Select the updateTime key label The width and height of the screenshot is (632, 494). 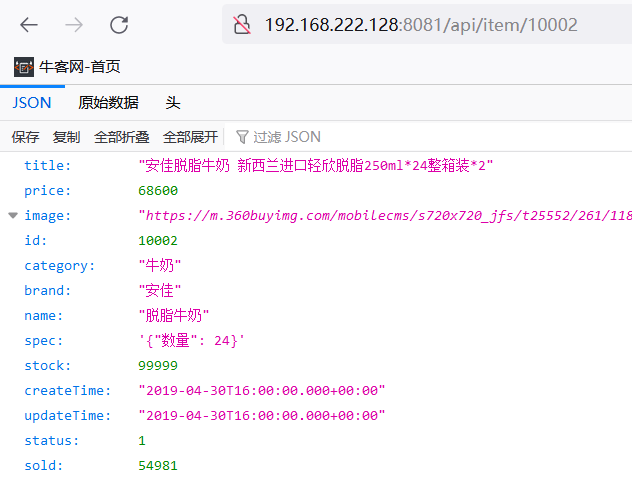68,415
